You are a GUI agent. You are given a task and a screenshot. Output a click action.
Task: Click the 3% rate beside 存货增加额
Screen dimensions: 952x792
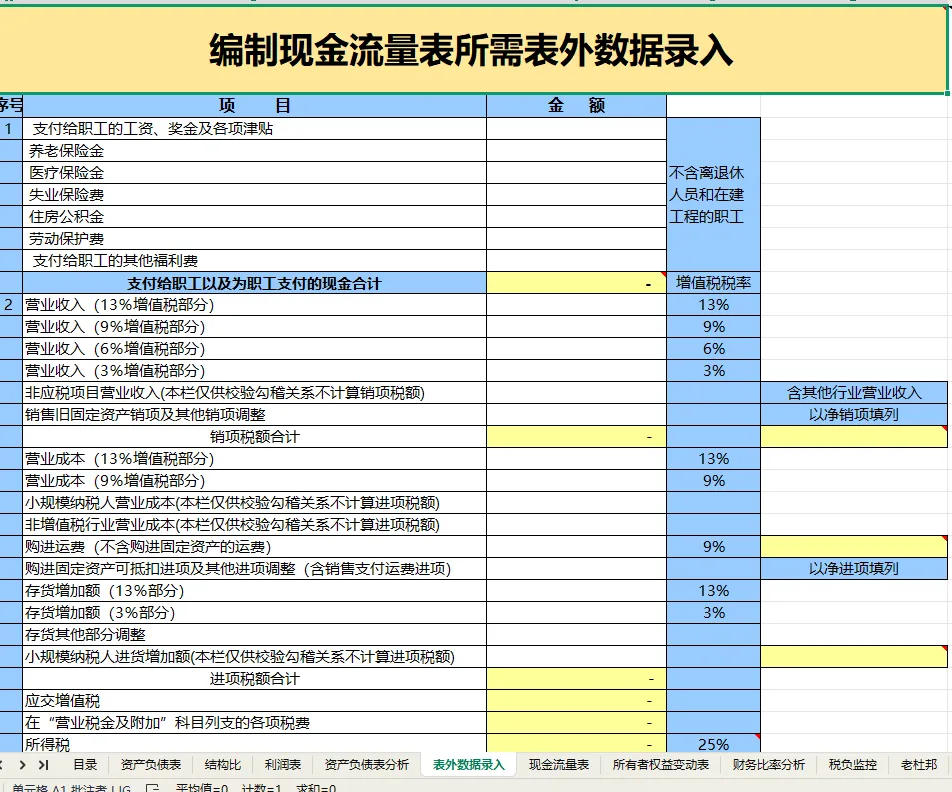click(x=713, y=613)
